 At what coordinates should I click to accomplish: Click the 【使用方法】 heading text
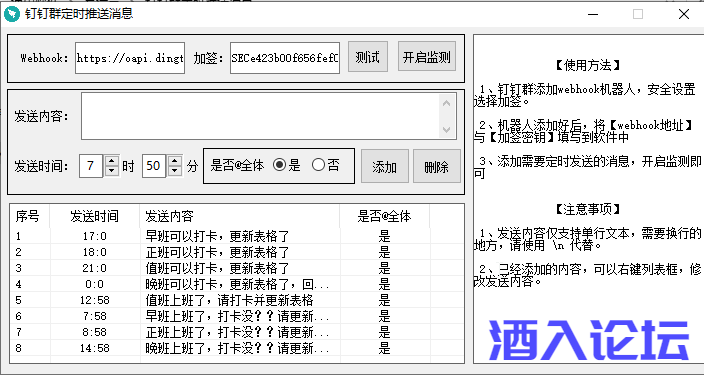(x=588, y=66)
